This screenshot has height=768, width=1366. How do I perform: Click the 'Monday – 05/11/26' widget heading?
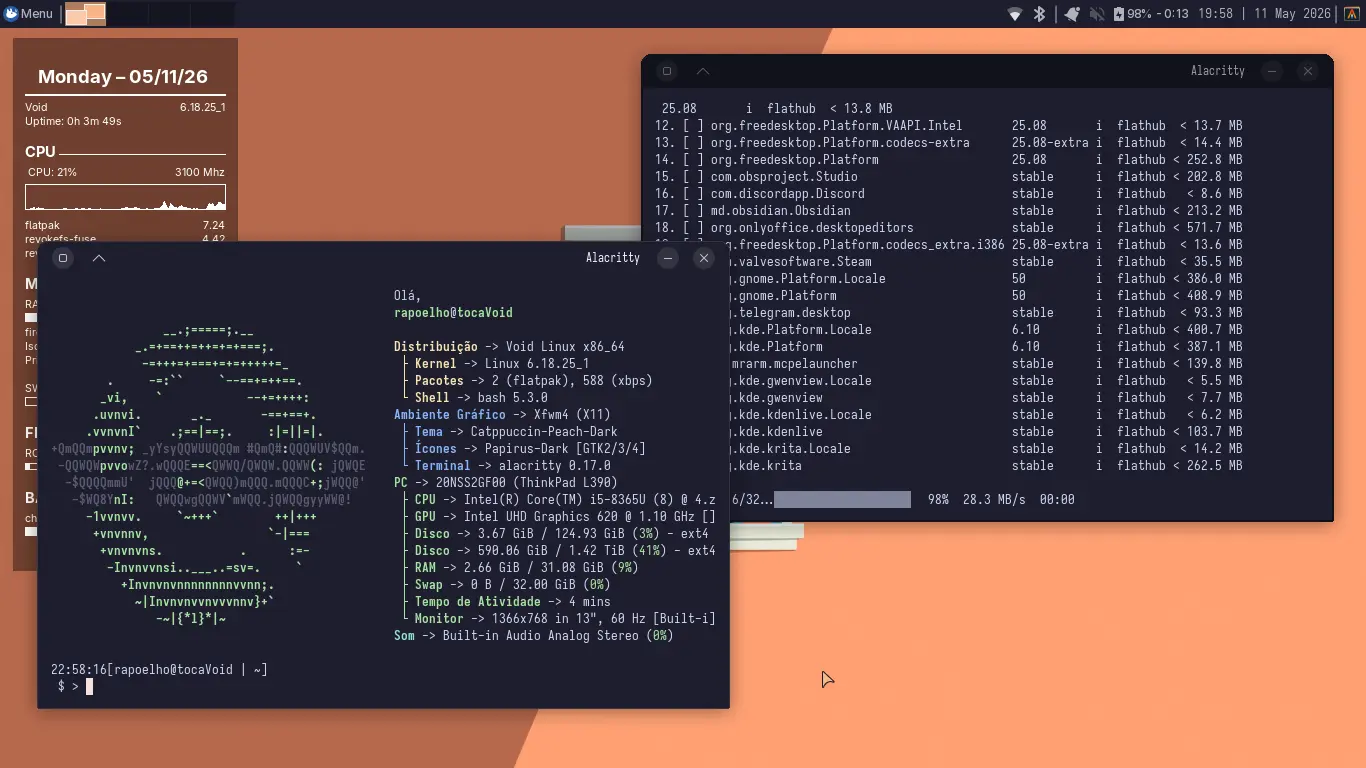[123, 77]
